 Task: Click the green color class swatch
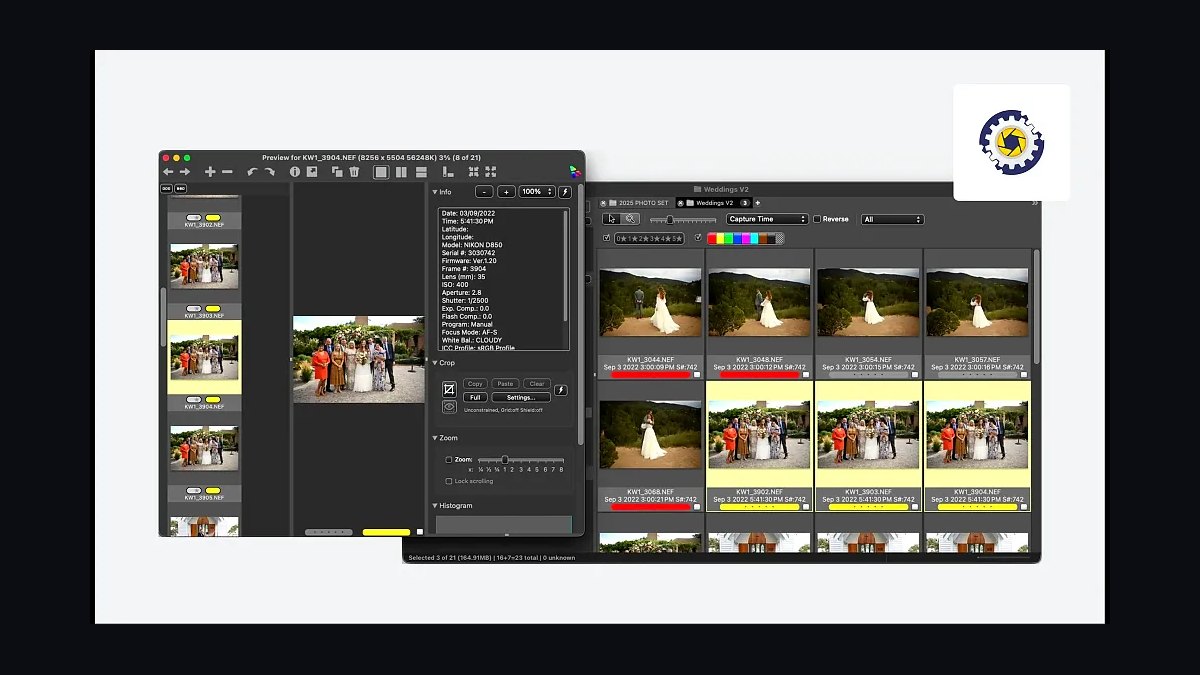tap(729, 238)
